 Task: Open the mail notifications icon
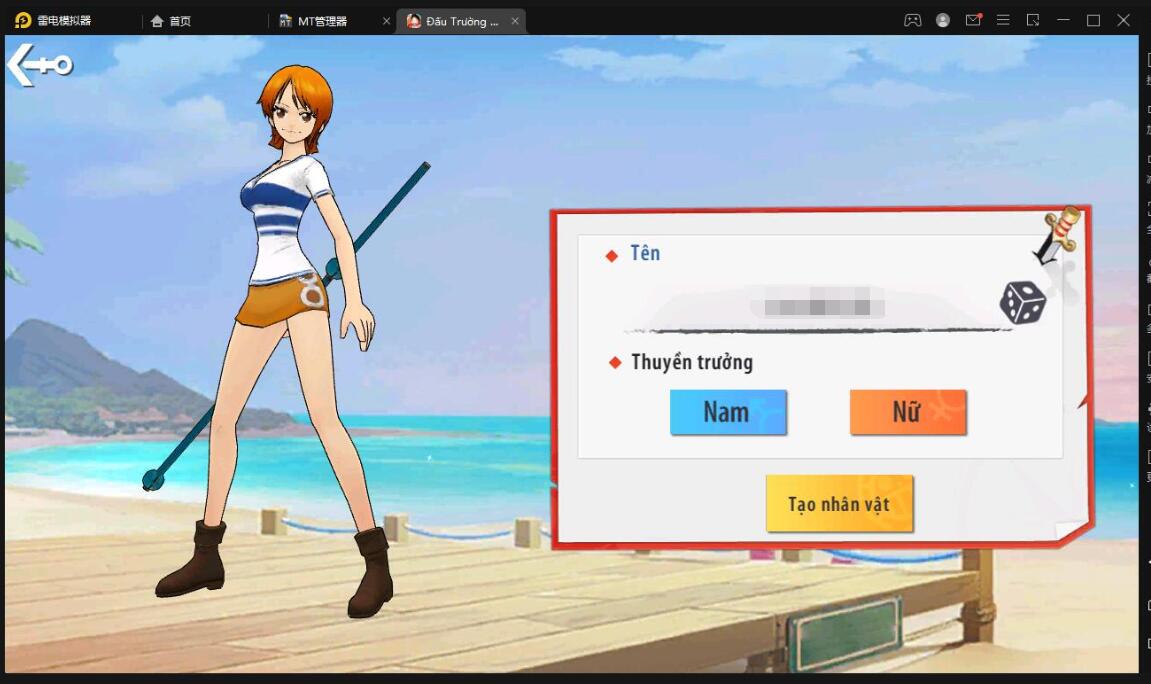[973, 20]
